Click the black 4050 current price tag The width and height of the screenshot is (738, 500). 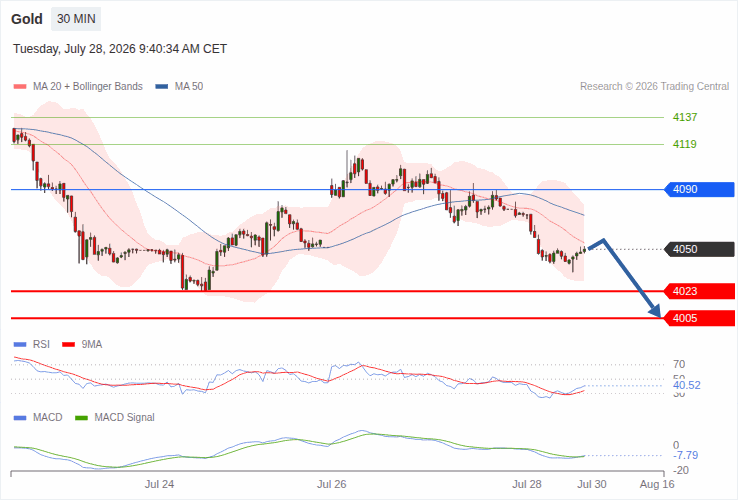699,249
